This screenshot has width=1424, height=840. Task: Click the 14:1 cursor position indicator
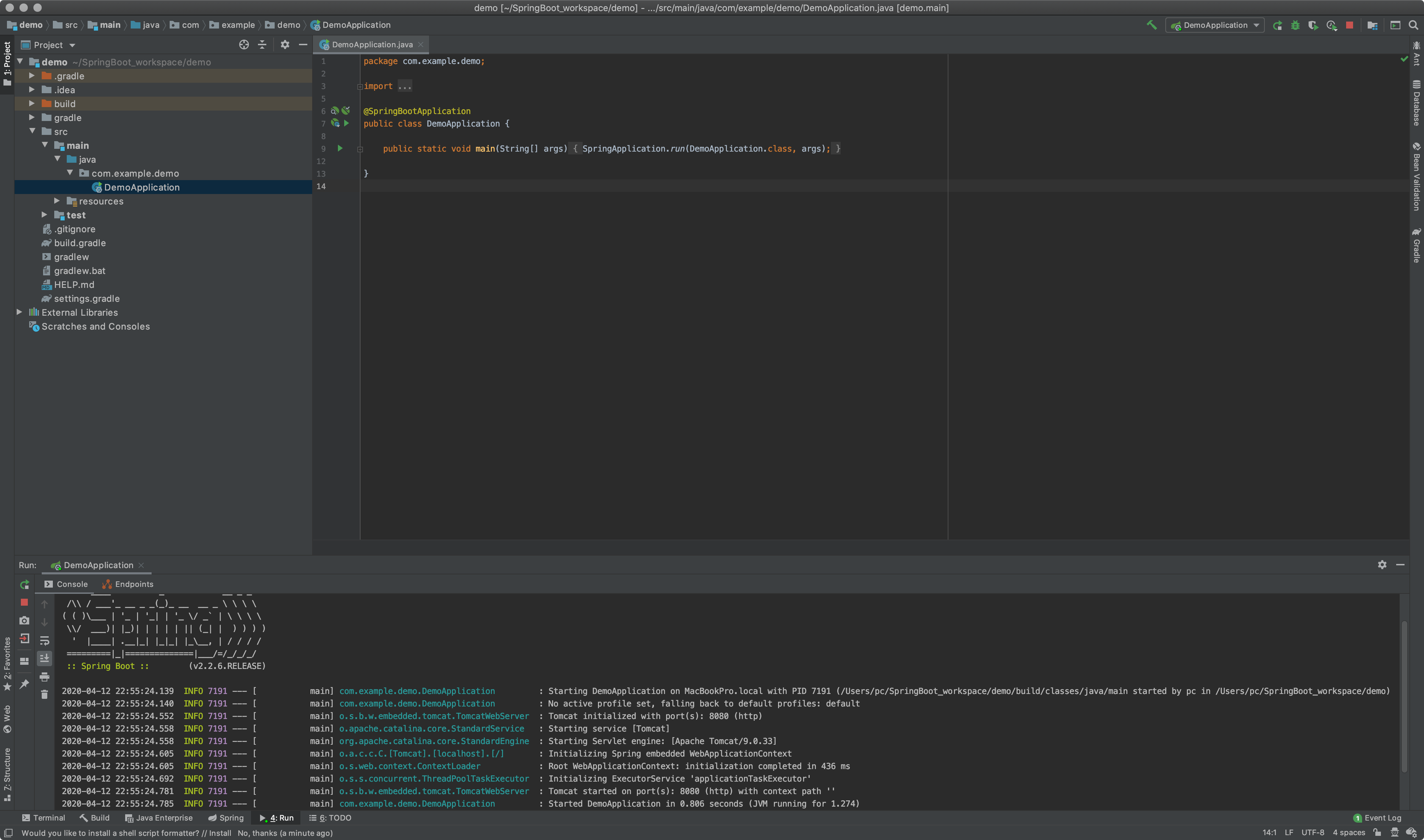click(x=1270, y=833)
